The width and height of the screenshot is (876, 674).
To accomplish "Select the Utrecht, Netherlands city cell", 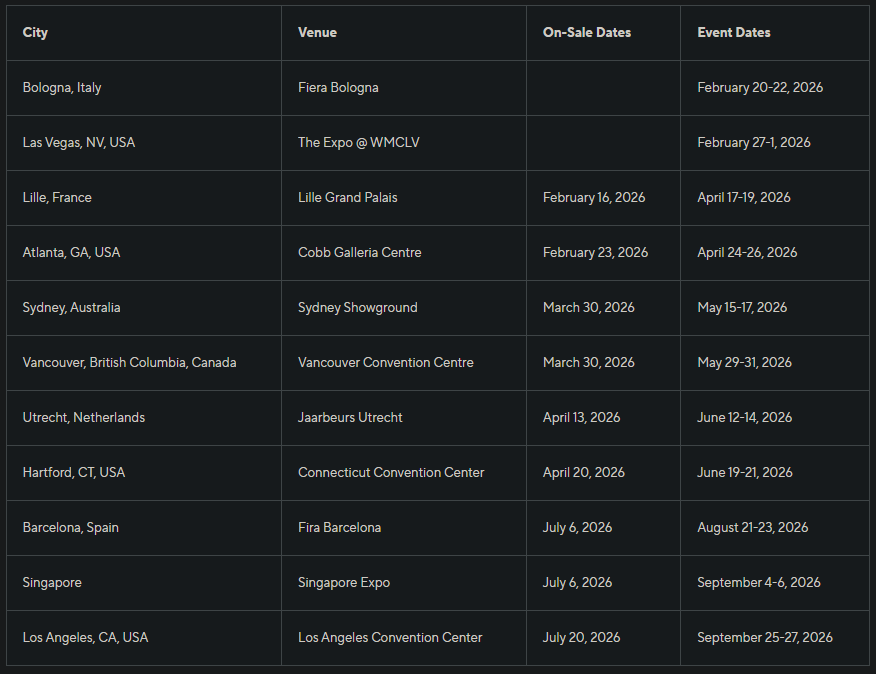I will [x=84, y=417].
